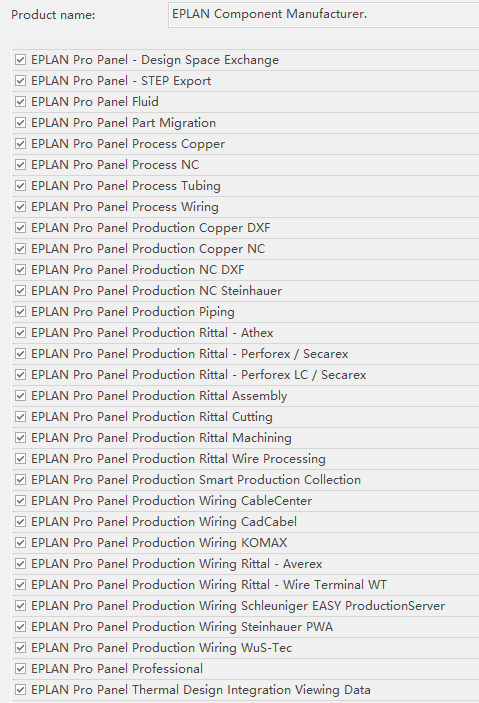Uncheck EPLAN Pro Panel Process NC
The height and width of the screenshot is (703, 479).
[x=21, y=165]
